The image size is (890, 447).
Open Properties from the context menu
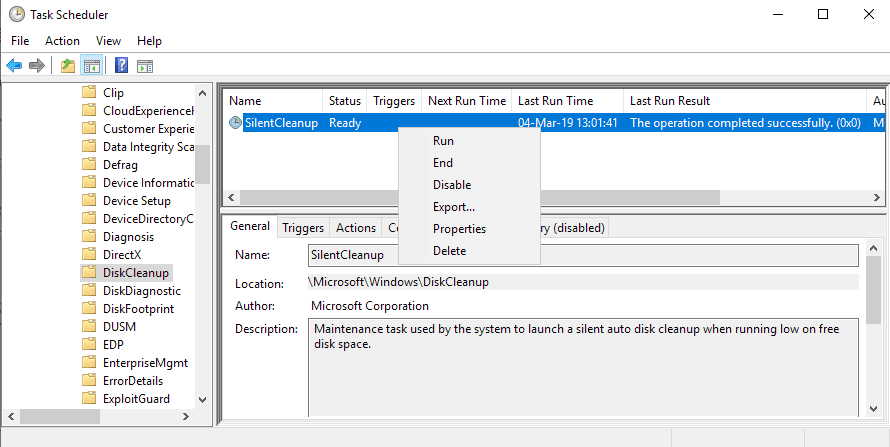[x=459, y=229]
